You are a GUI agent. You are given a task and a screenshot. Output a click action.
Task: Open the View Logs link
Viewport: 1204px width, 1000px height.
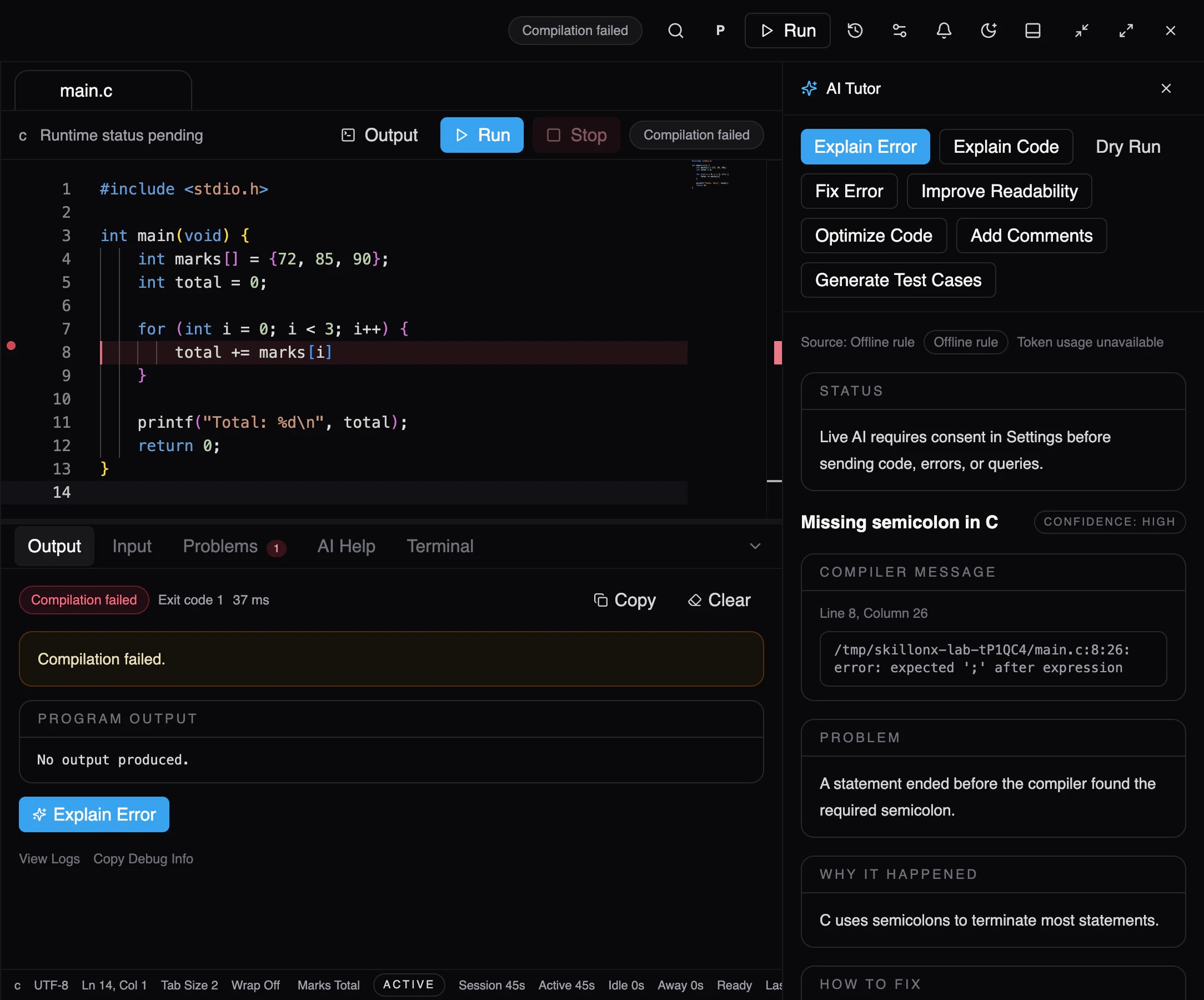[x=49, y=858]
